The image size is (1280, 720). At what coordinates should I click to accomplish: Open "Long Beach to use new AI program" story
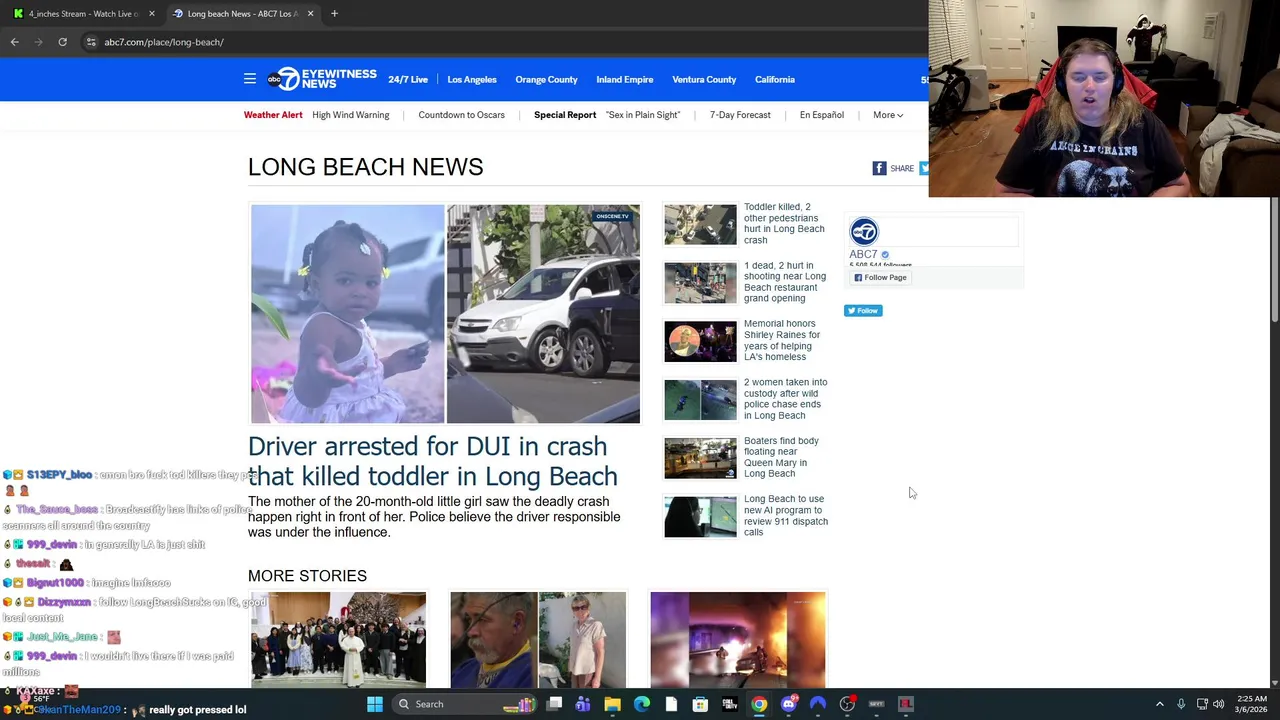click(785, 515)
